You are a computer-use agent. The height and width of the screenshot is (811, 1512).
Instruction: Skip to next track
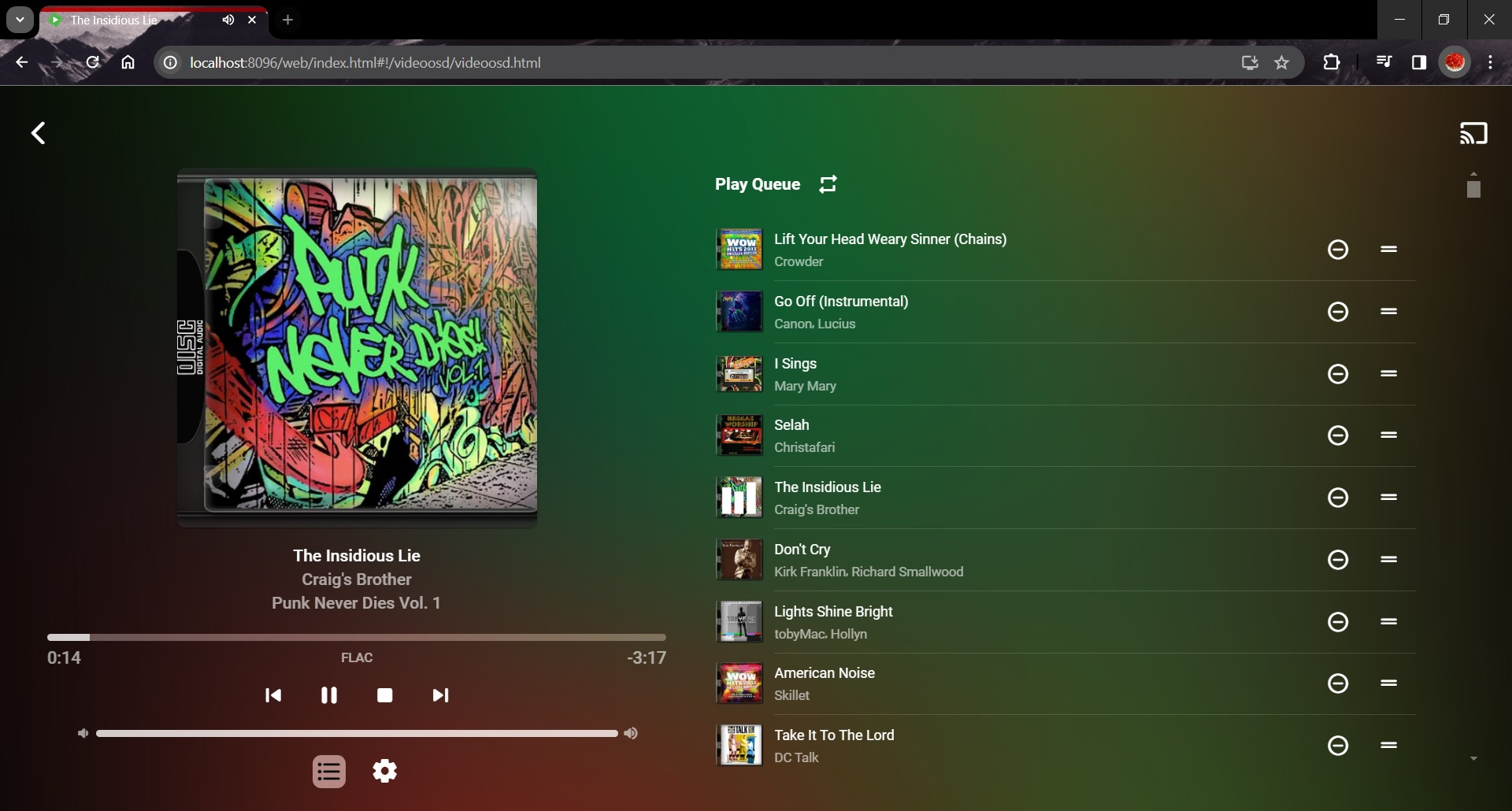[440, 695]
